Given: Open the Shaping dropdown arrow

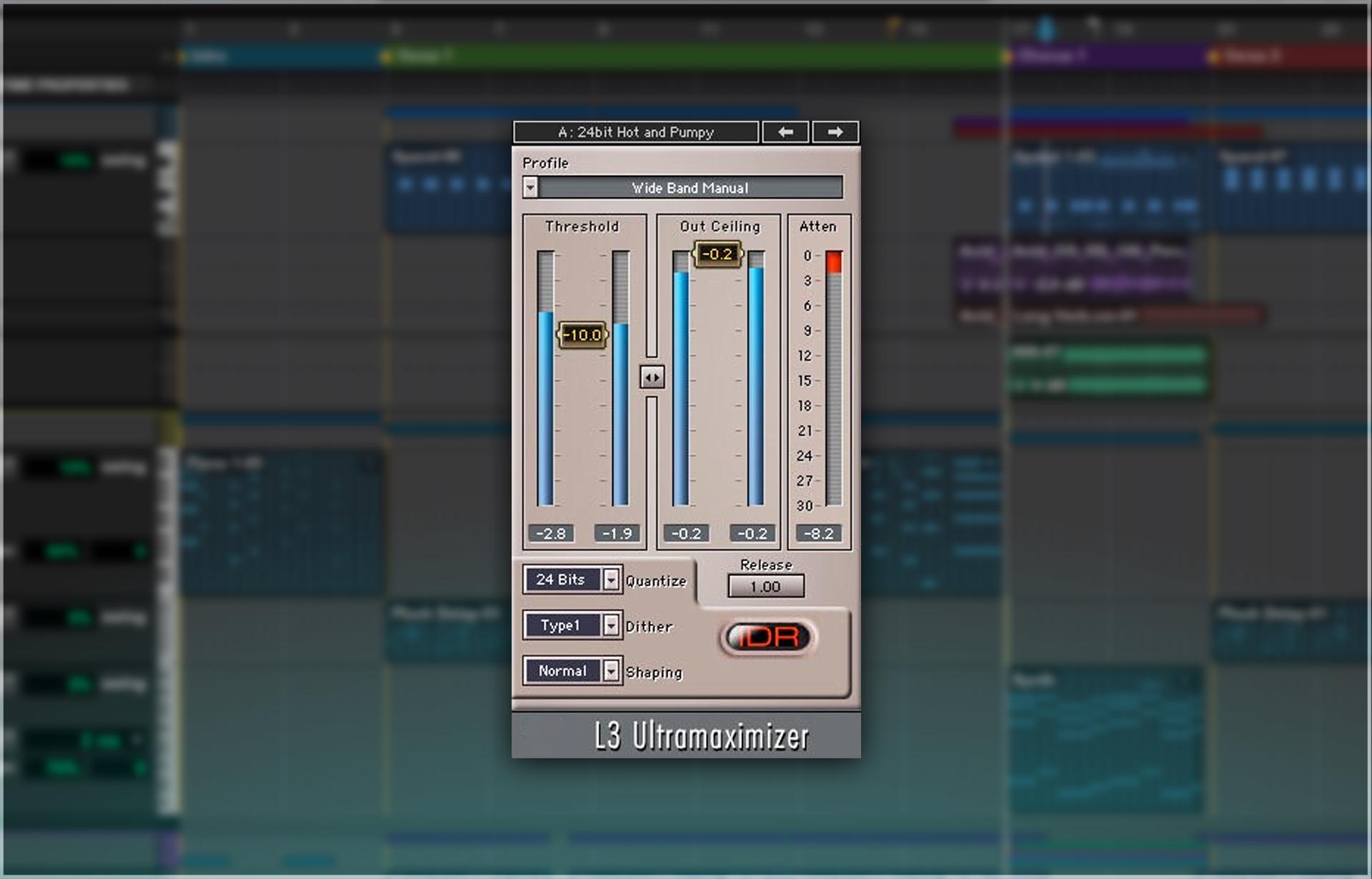Looking at the screenshot, I should [x=611, y=671].
